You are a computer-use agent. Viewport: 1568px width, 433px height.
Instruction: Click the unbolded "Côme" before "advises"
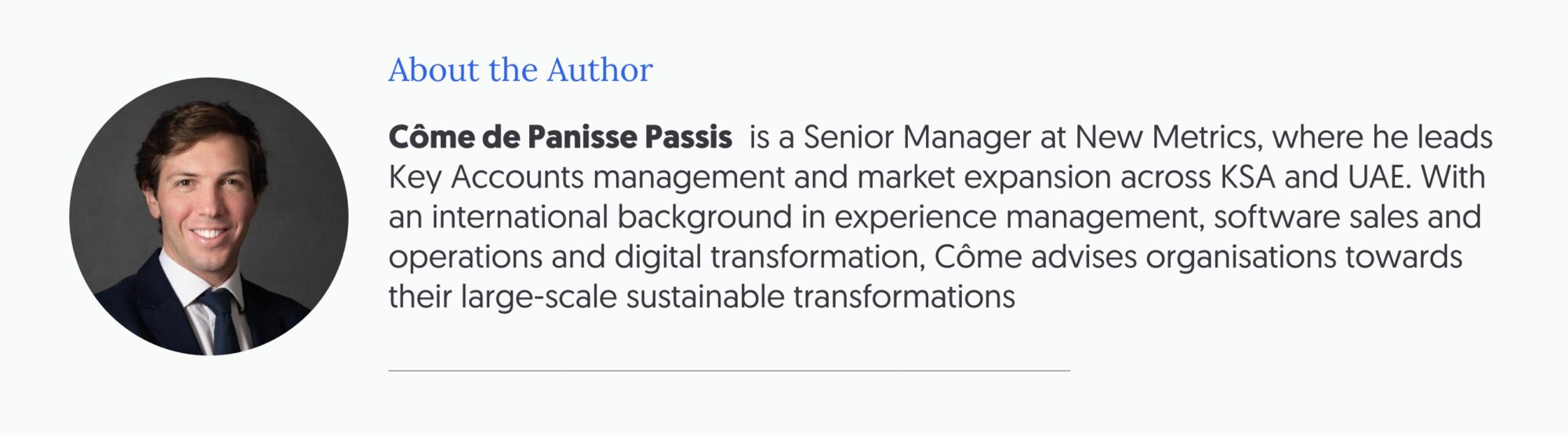point(978,257)
